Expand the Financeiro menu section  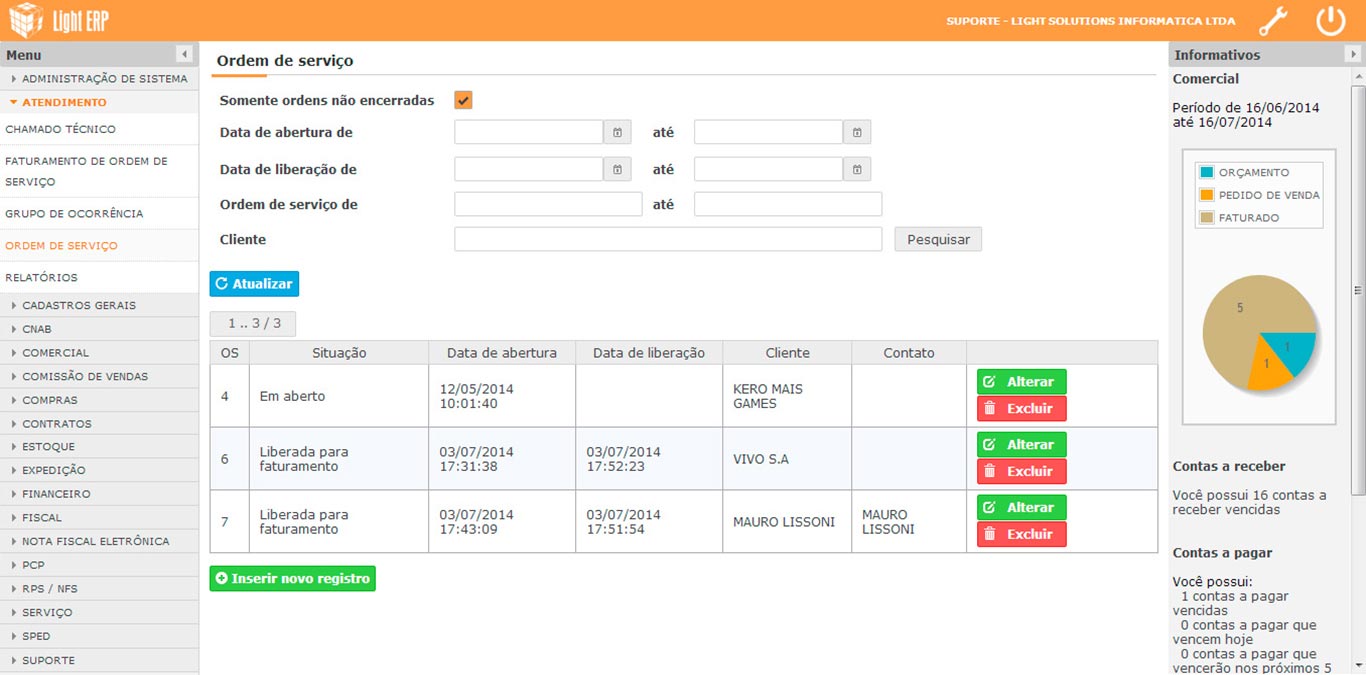pyautogui.click(x=56, y=494)
